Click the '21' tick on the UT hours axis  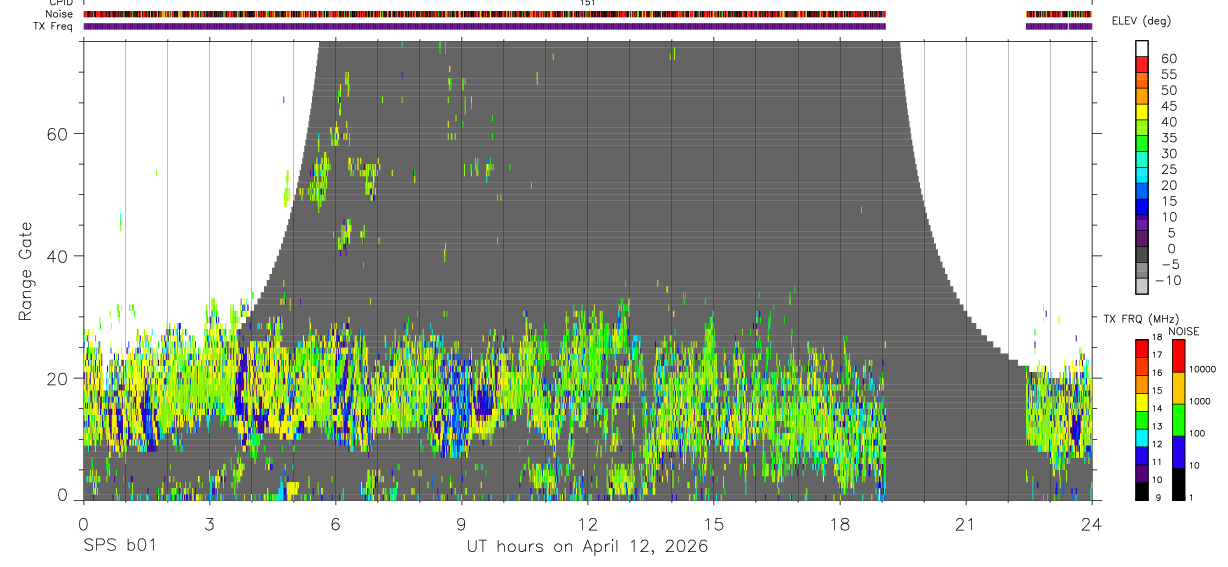966,524
